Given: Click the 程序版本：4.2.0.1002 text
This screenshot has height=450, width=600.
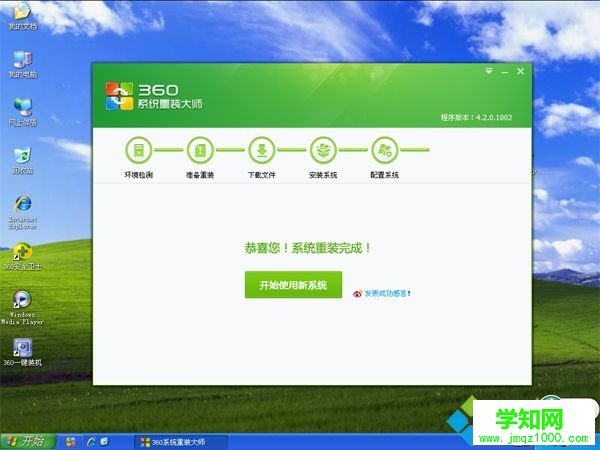Looking at the screenshot, I should click(476, 117).
